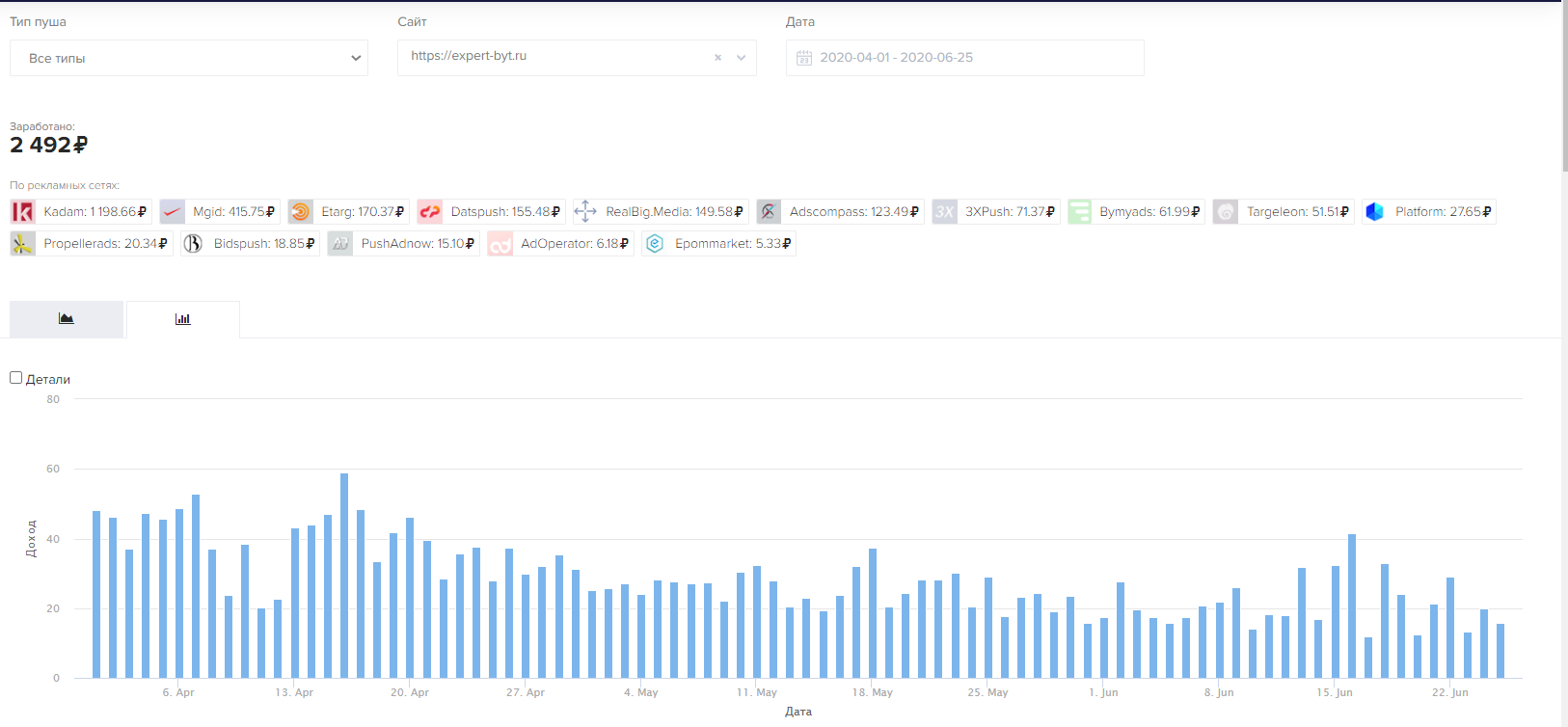Click the Etarg network logo icon
Screen dimensions: 1568x727
point(301,212)
